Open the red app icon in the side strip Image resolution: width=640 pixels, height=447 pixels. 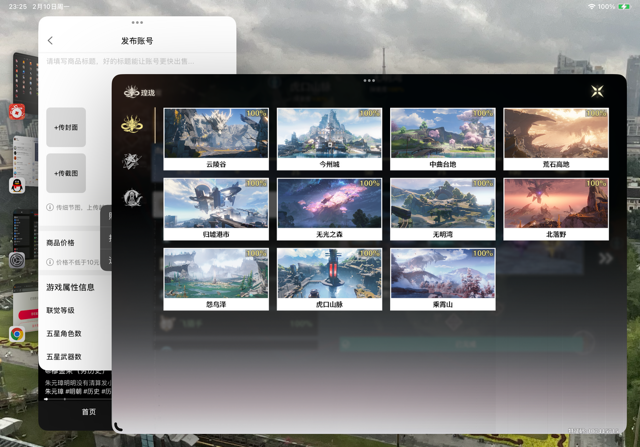pyautogui.click(x=17, y=111)
